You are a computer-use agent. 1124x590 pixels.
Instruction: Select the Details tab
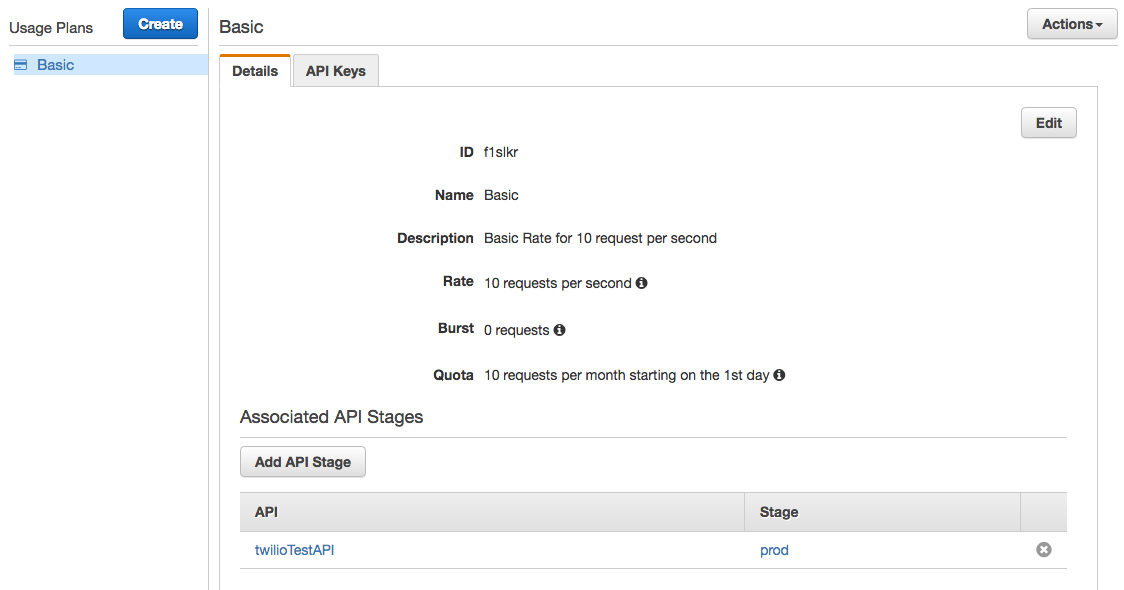tap(255, 71)
